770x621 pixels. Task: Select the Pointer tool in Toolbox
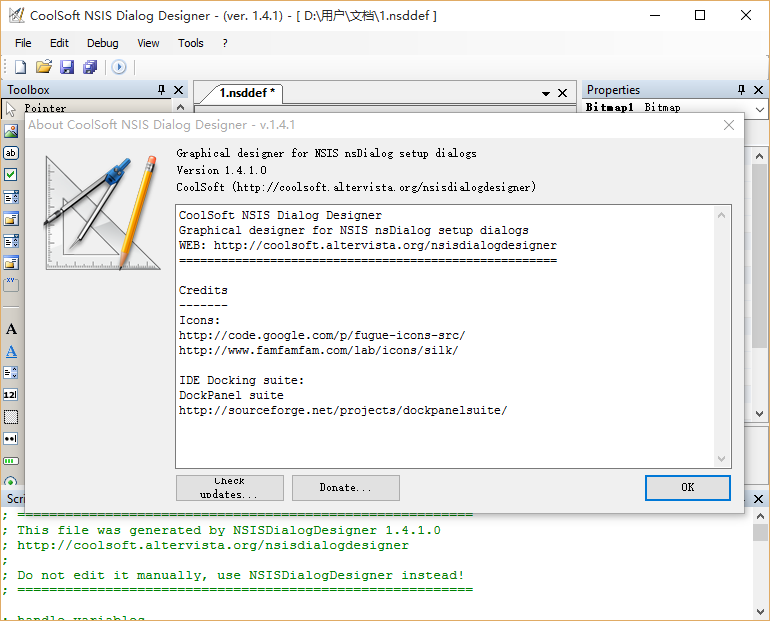pos(44,108)
